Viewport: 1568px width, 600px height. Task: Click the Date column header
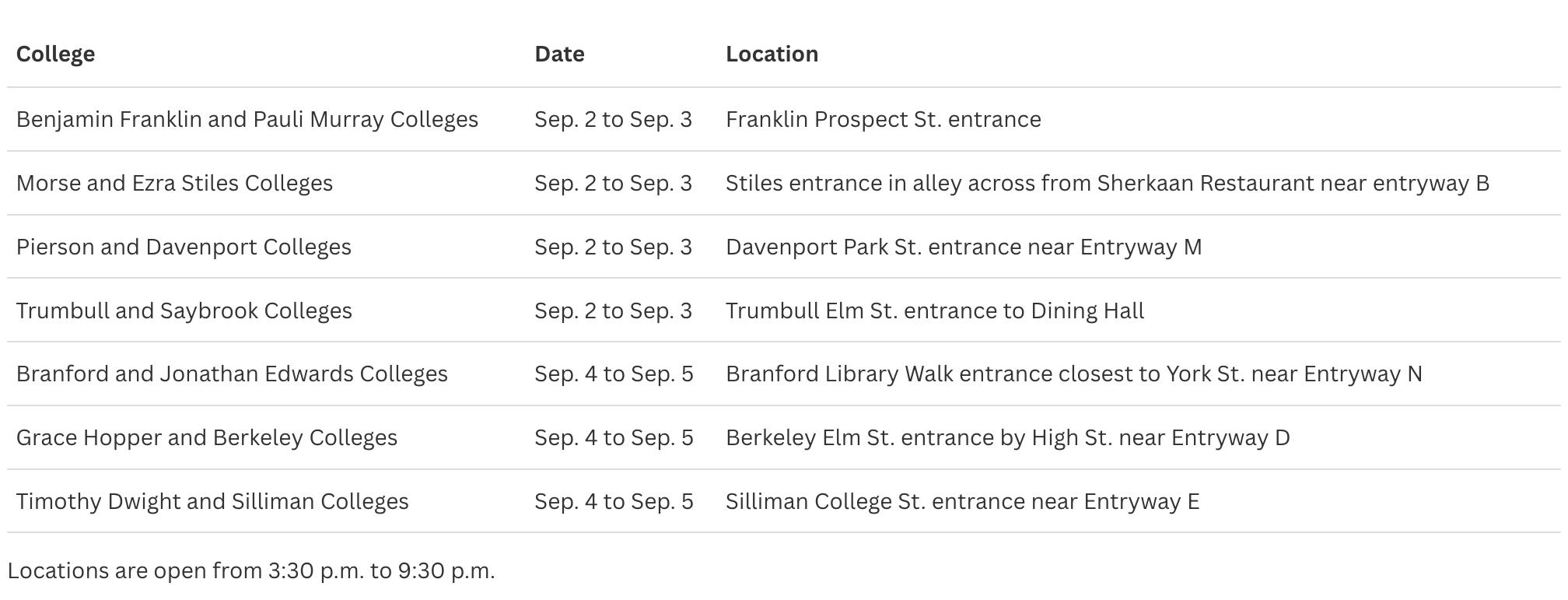point(559,54)
